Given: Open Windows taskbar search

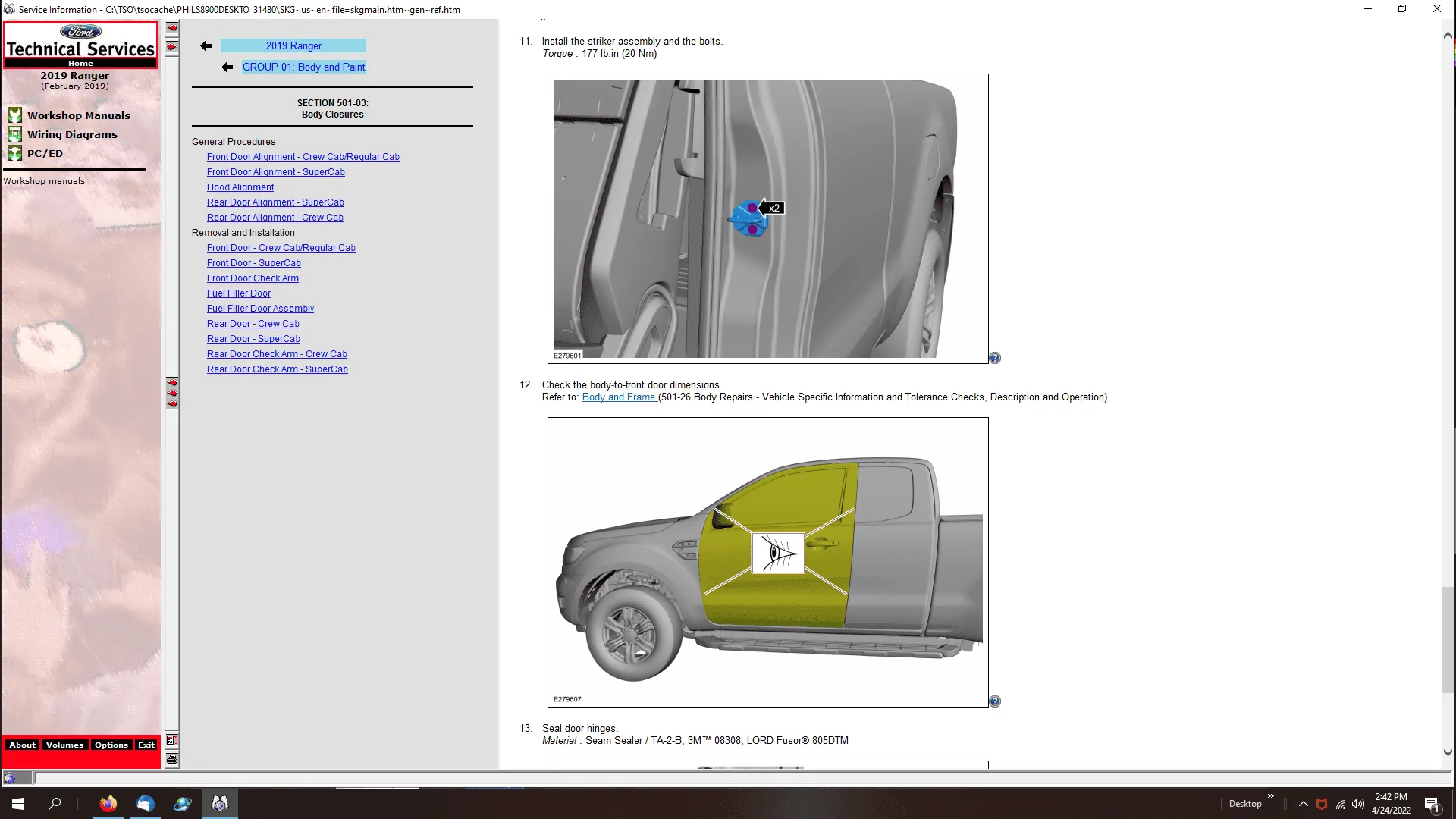Looking at the screenshot, I should [x=55, y=804].
